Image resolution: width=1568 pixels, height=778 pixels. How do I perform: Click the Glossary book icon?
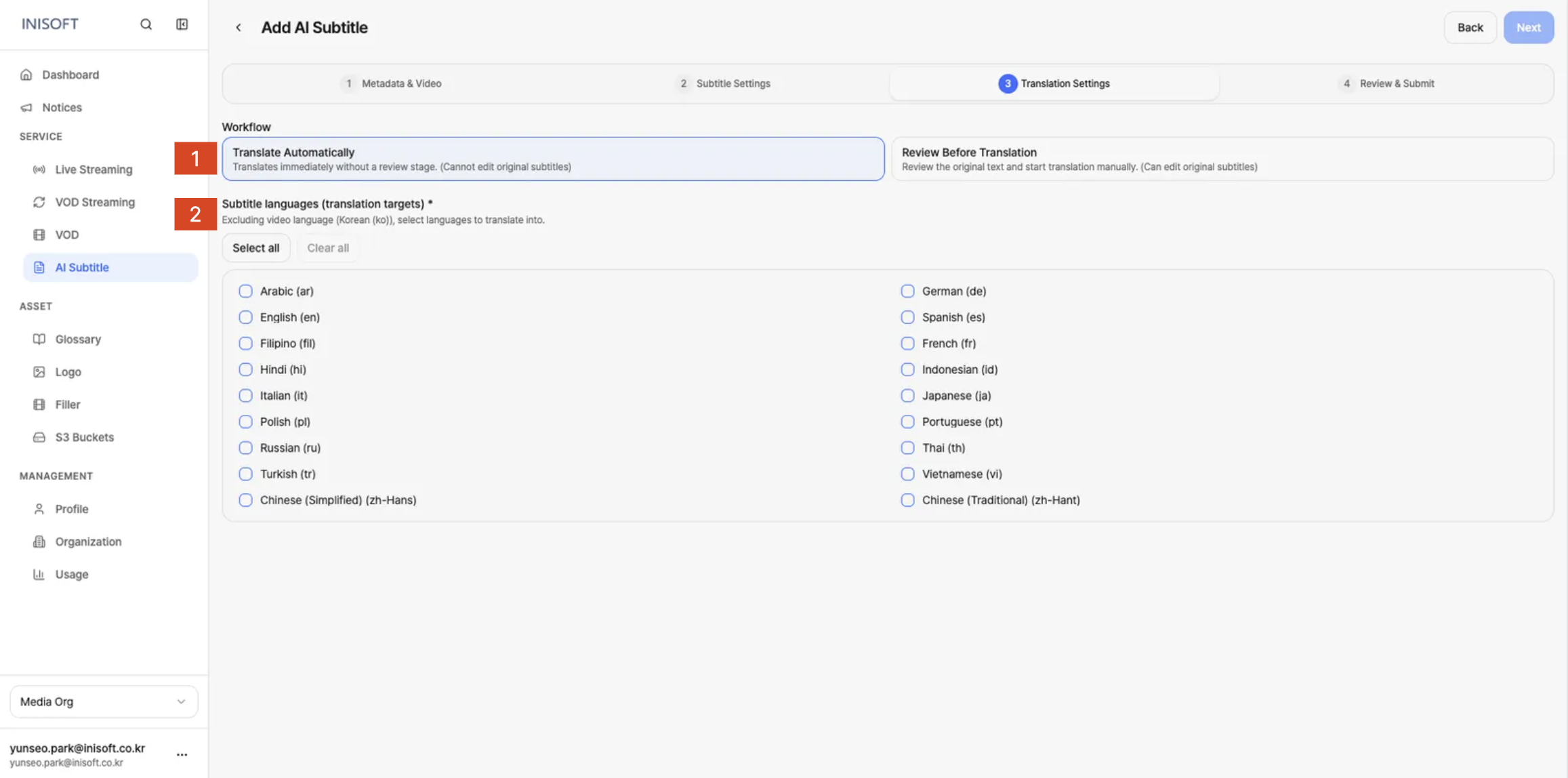39,339
